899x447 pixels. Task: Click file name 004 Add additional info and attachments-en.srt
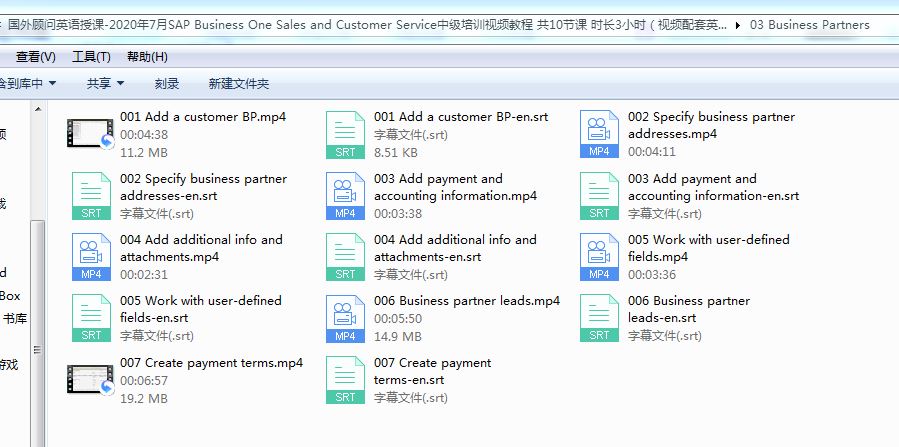pos(456,248)
